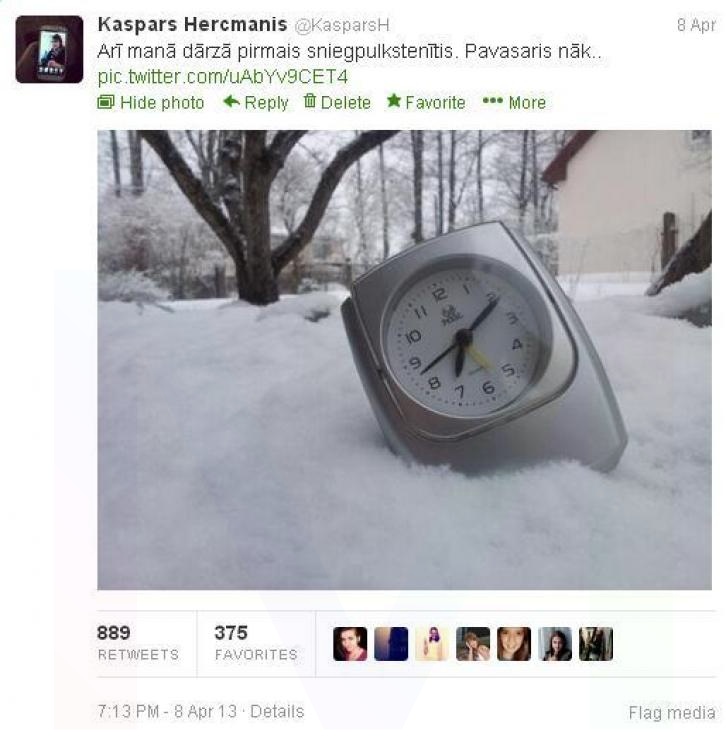
Task: Click the Favorite star icon
Action: [x=394, y=101]
